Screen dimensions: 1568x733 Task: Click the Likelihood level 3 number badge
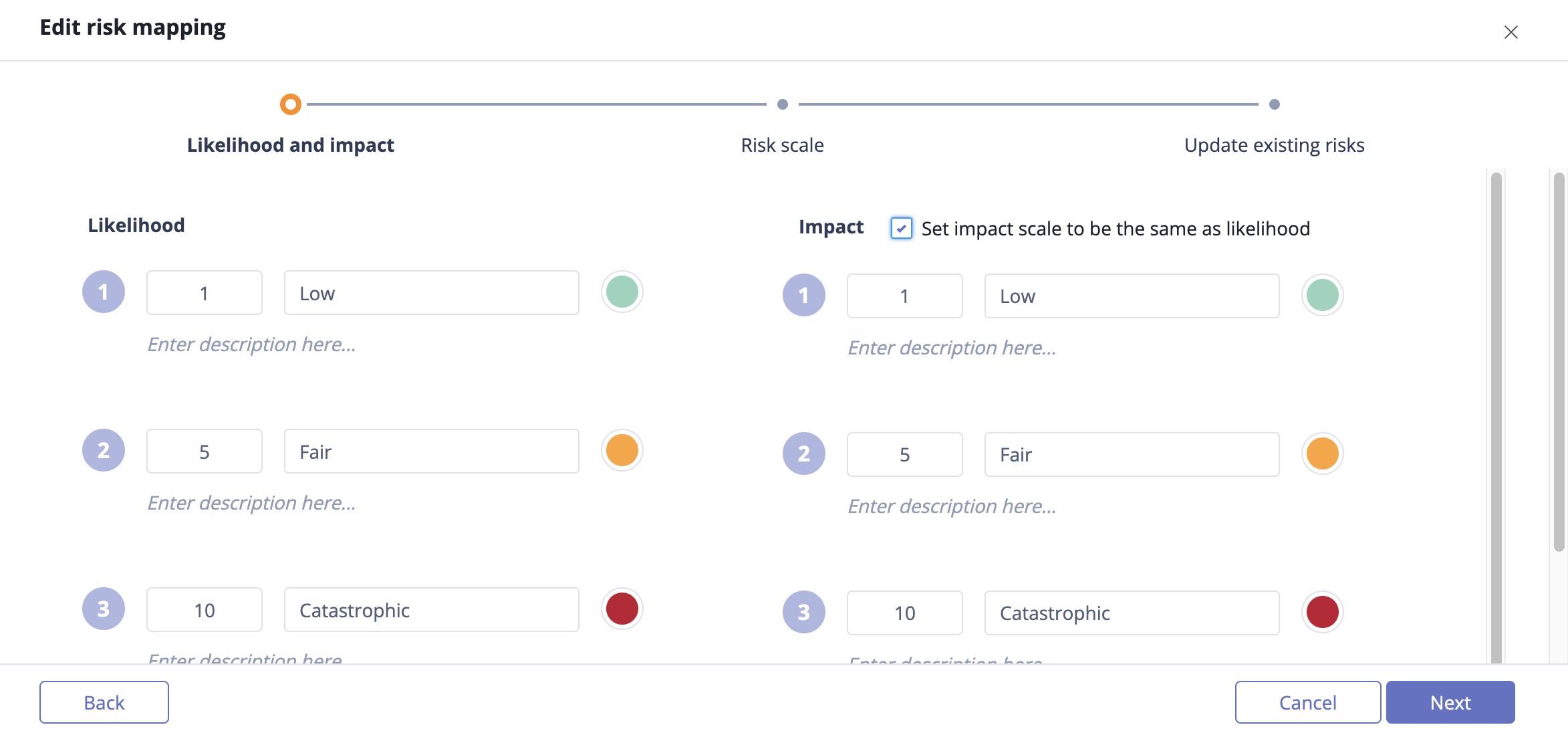(104, 609)
